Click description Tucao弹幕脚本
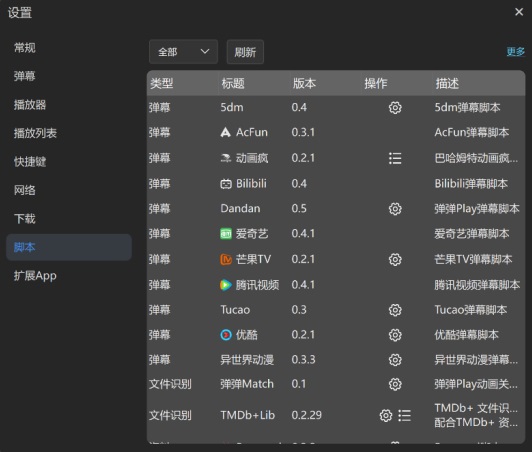Image resolution: width=532 pixels, height=452 pixels. pos(471,310)
